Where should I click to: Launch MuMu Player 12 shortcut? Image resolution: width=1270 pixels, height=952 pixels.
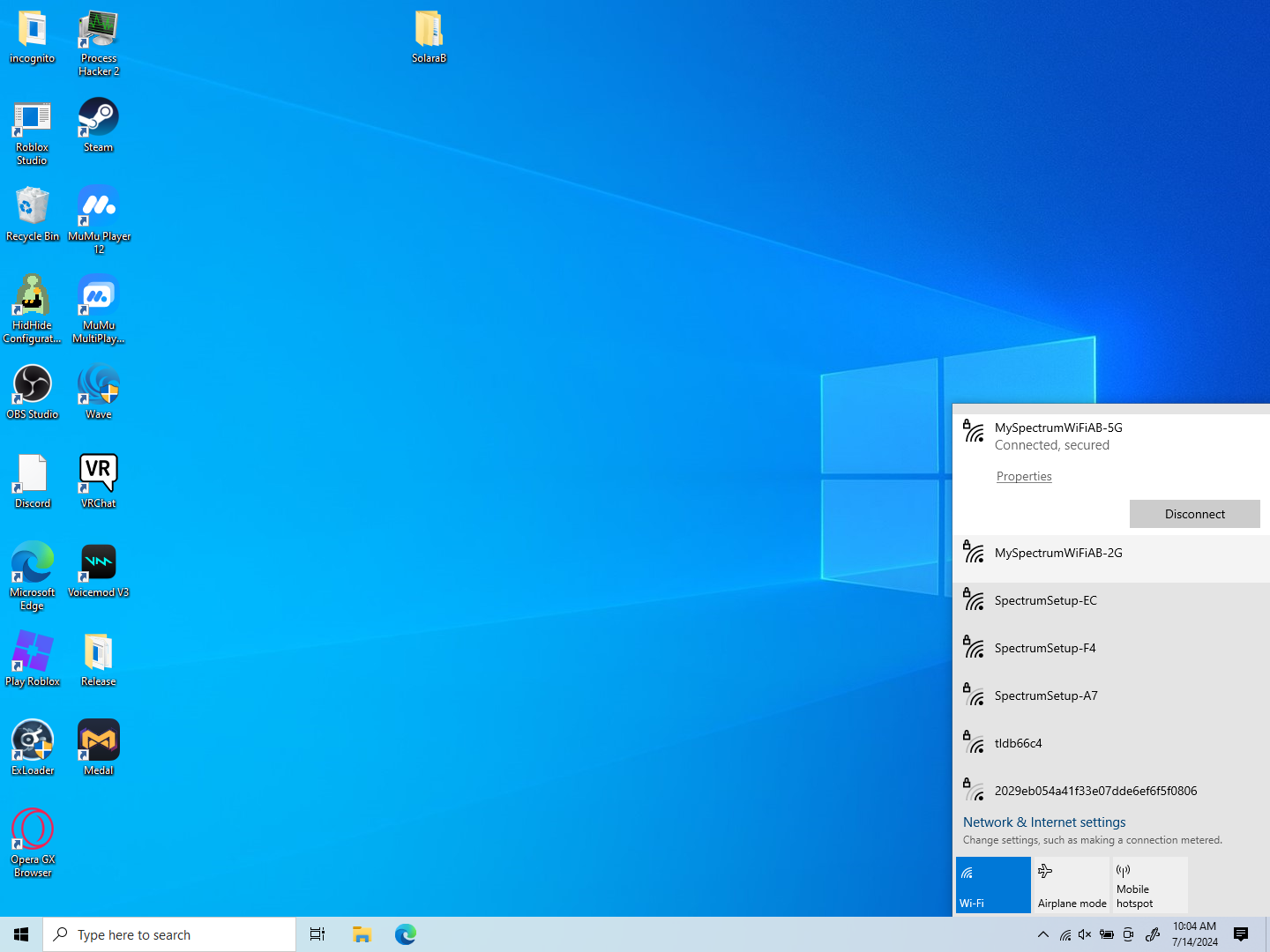[x=99, y=221]
